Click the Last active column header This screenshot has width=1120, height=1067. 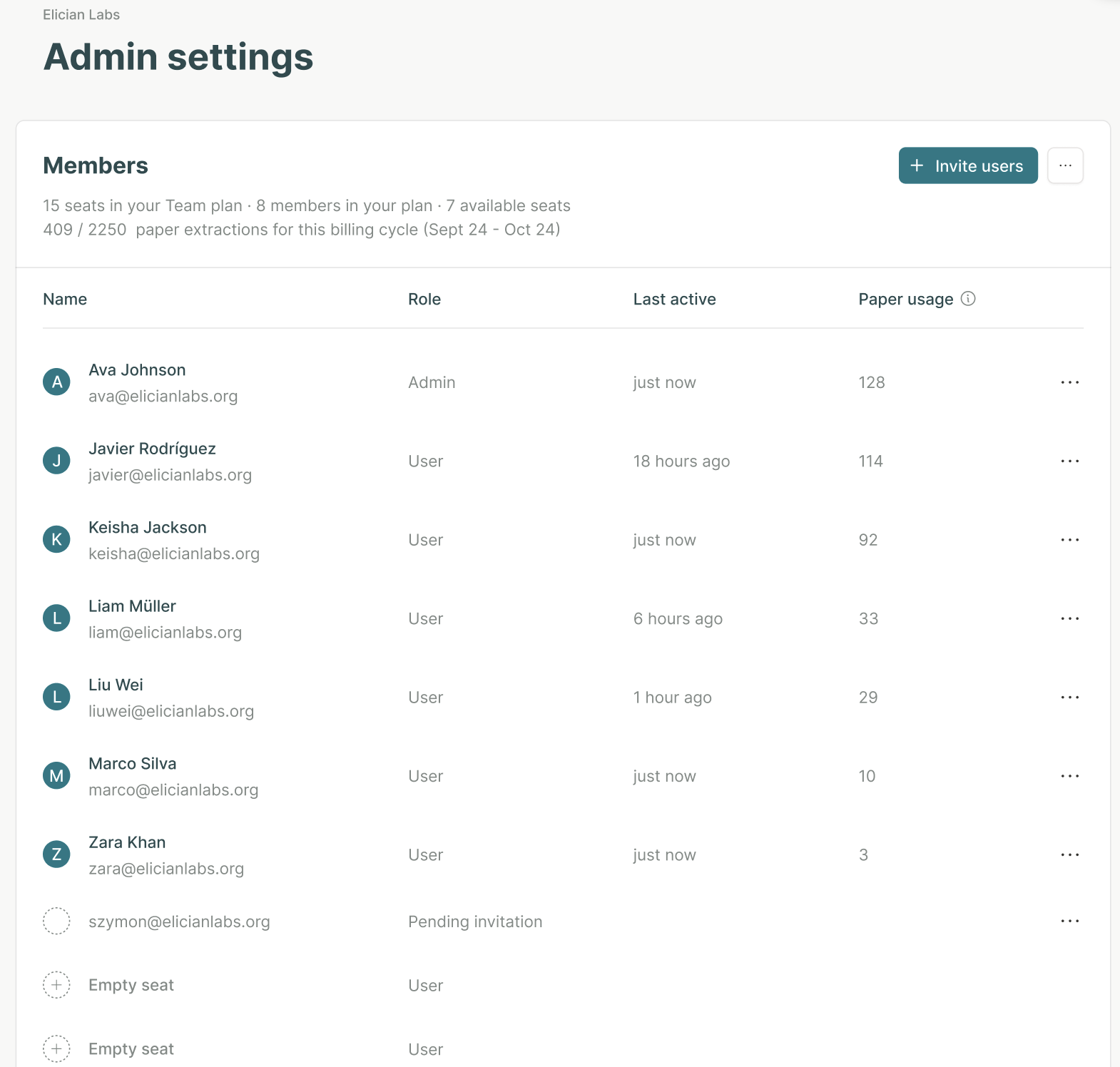675,300
